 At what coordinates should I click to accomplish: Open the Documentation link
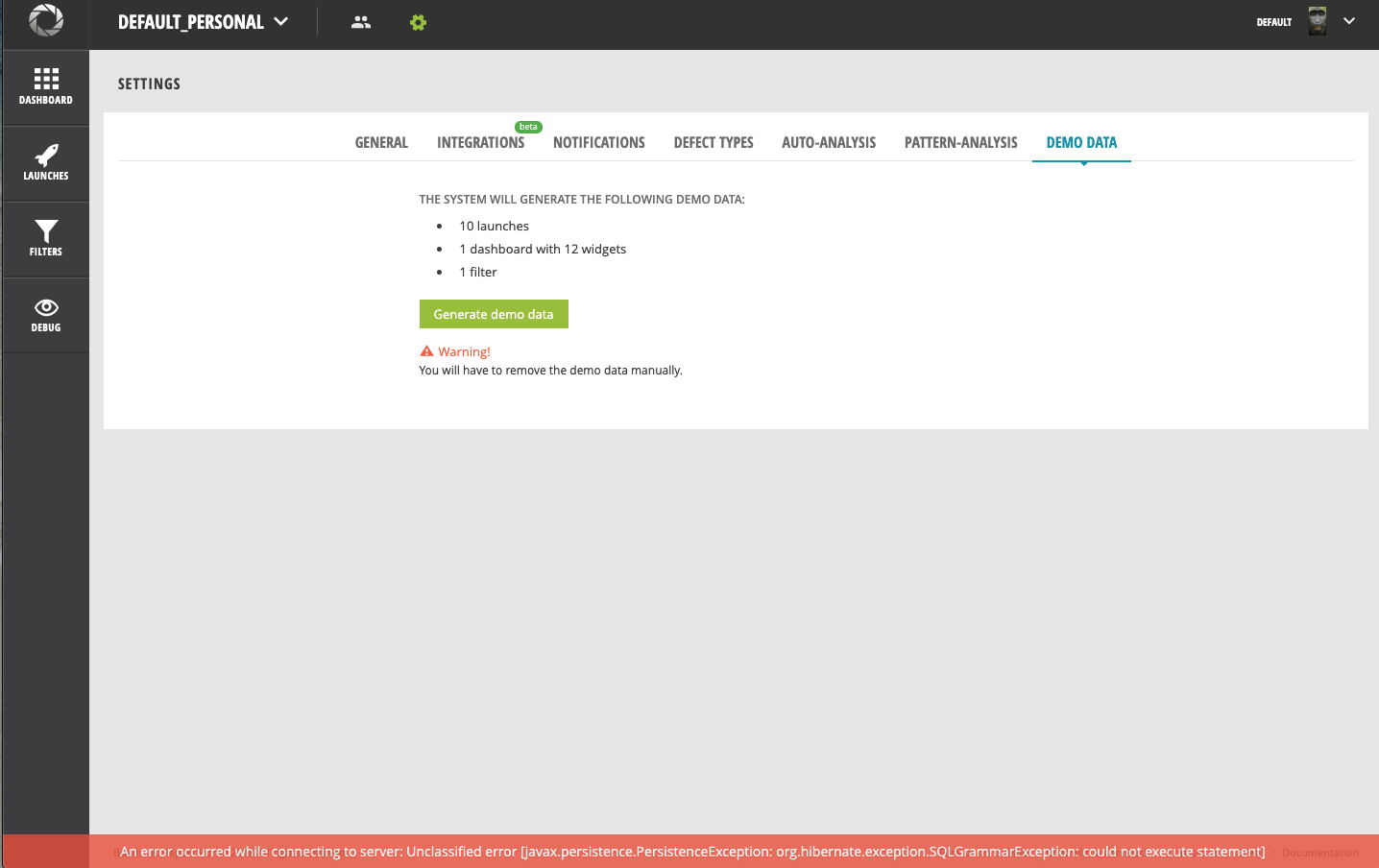[1319, 853]
